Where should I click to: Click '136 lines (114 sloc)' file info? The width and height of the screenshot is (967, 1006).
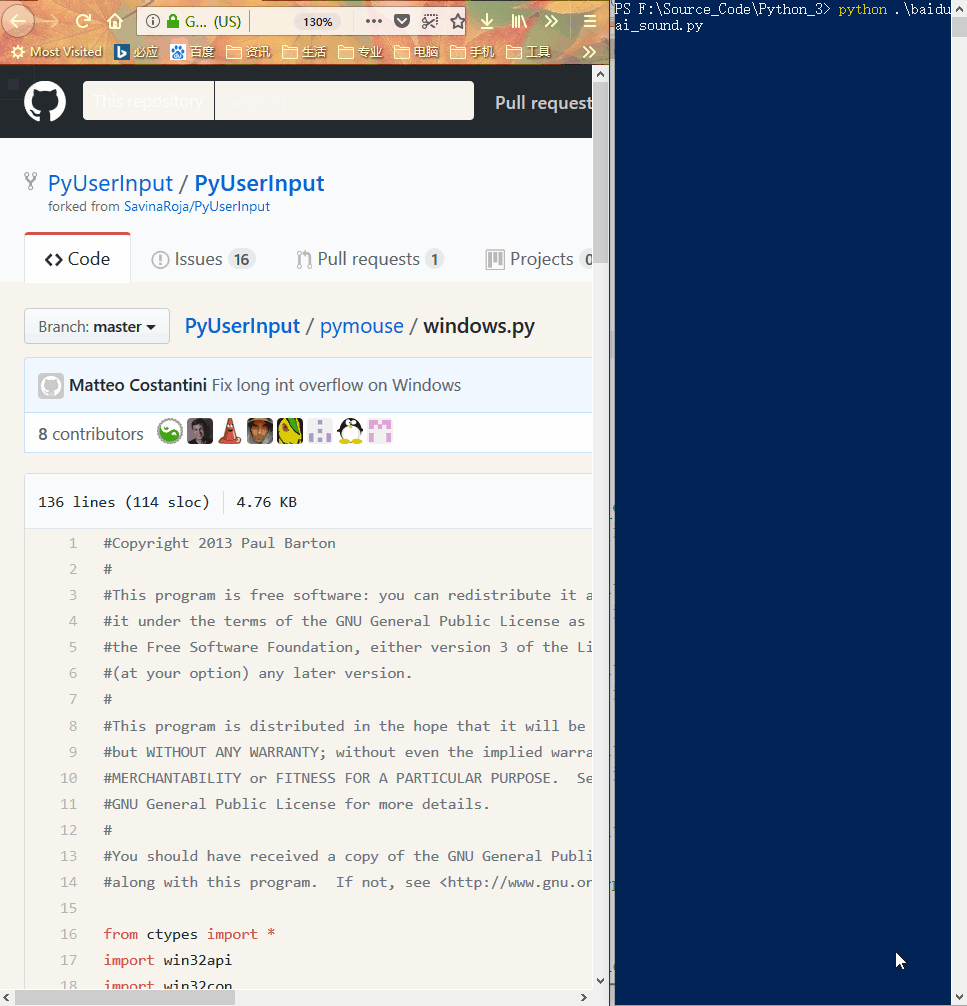(124, 502)
